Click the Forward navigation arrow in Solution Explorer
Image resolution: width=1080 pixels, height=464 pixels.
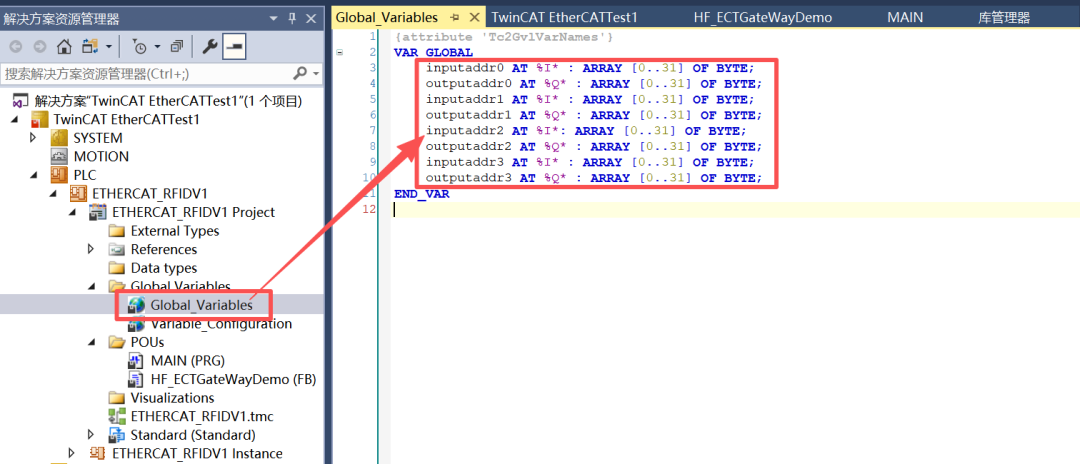click(x=40, y=46)
